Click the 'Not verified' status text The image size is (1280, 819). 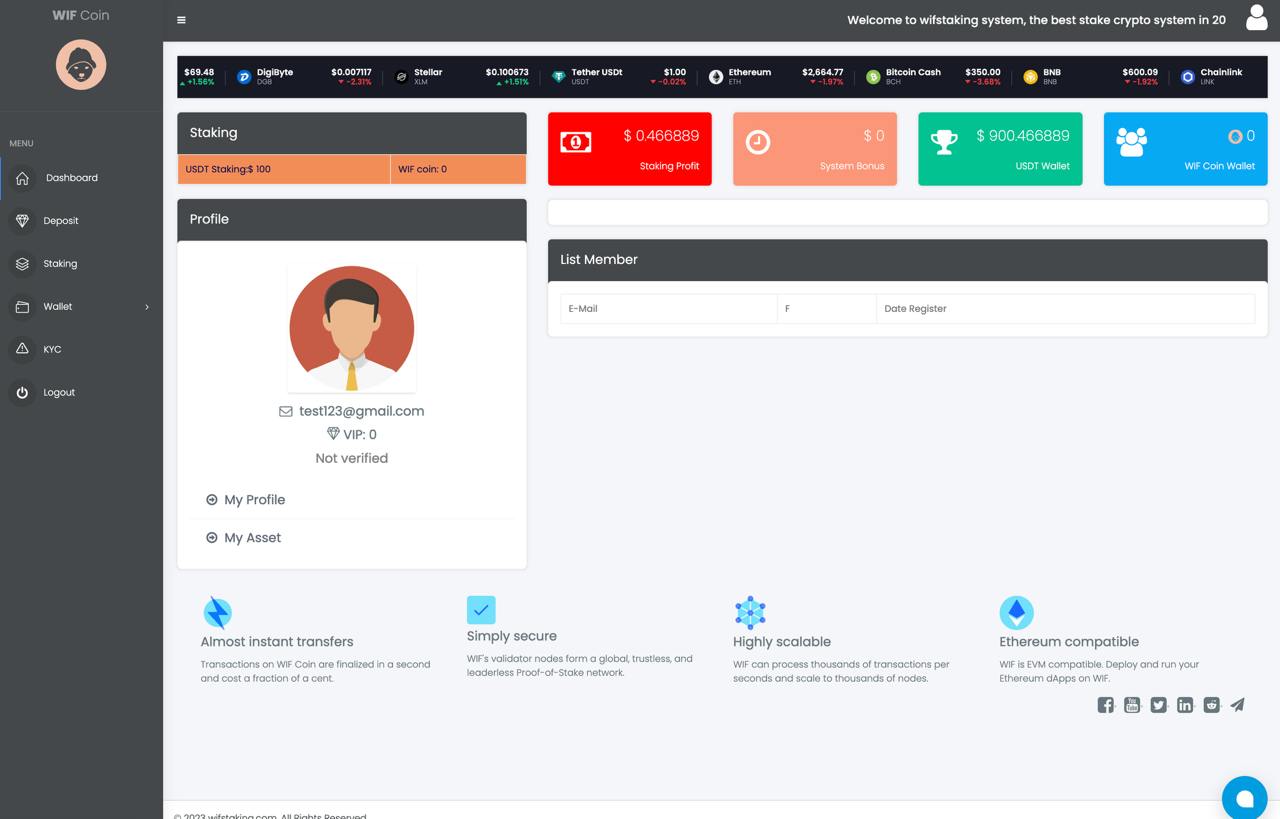352,458
